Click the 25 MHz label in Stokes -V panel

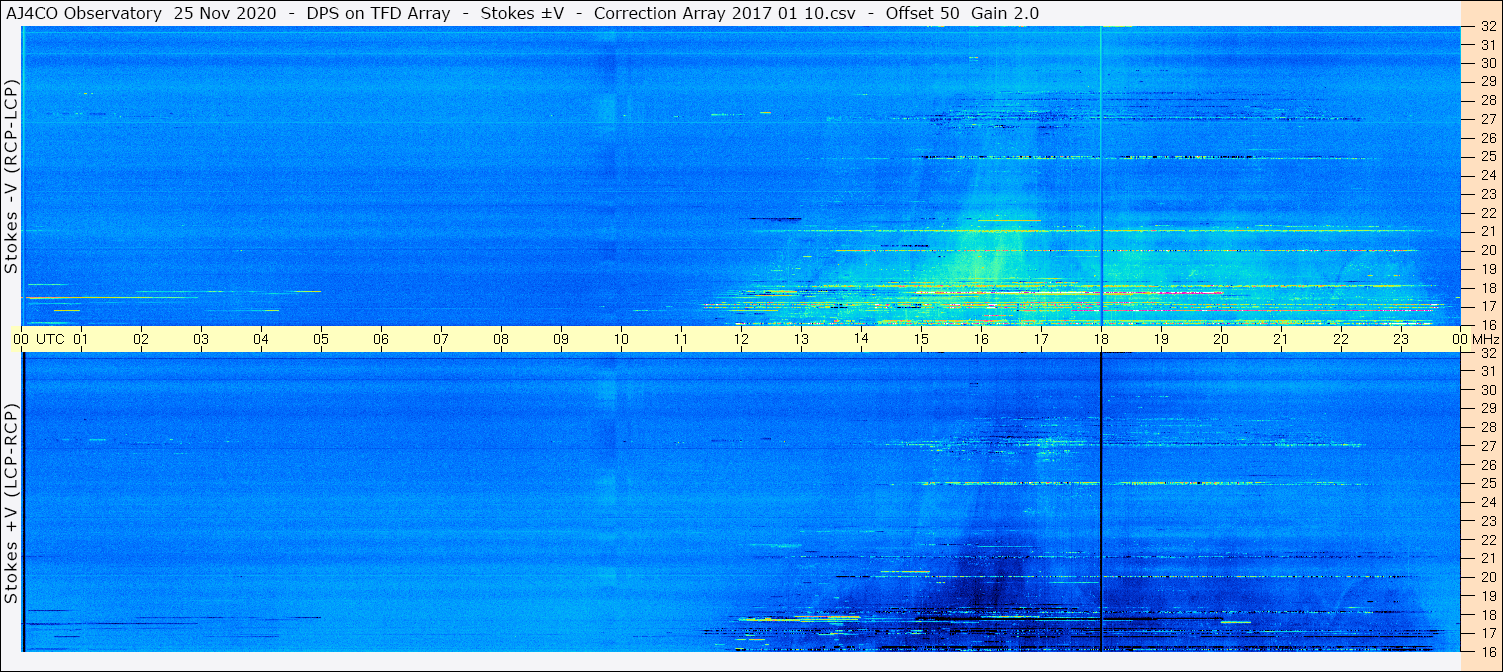[1487, 156]
